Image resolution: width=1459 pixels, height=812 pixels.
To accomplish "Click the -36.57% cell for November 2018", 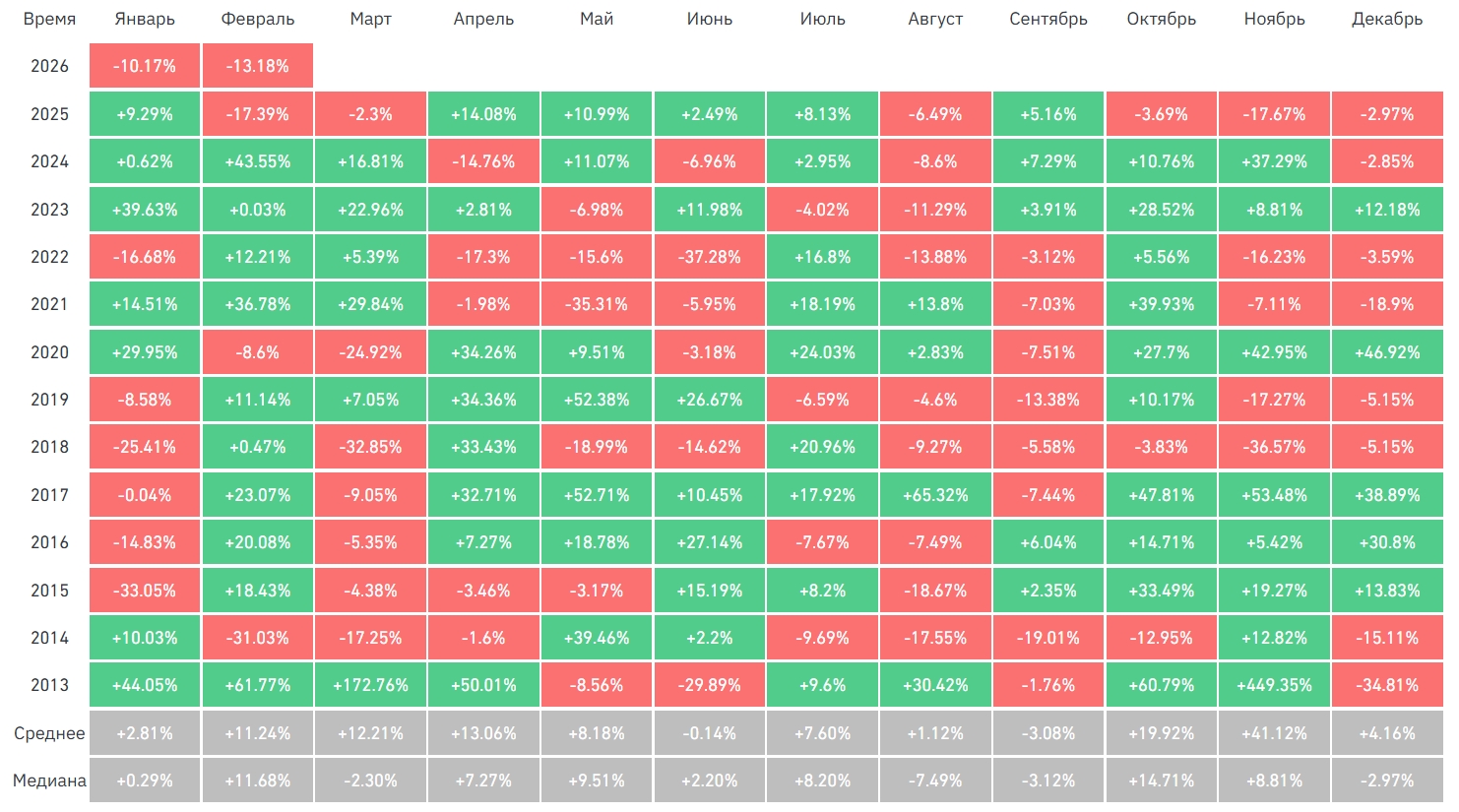I will (1274, 447).
